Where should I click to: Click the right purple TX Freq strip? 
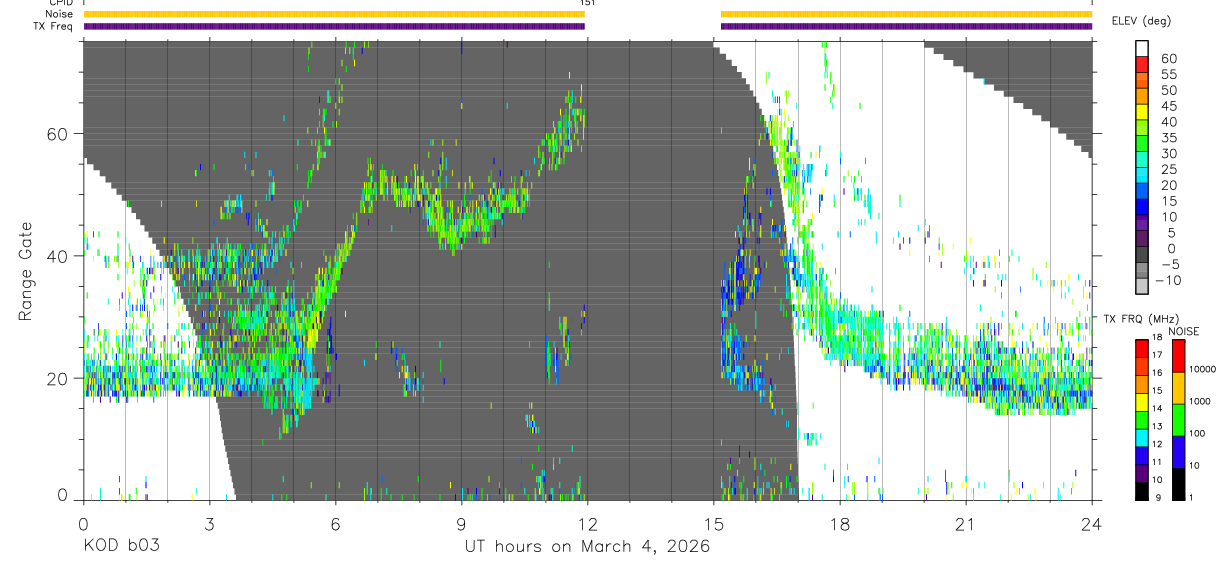click(x=906, y=26)
